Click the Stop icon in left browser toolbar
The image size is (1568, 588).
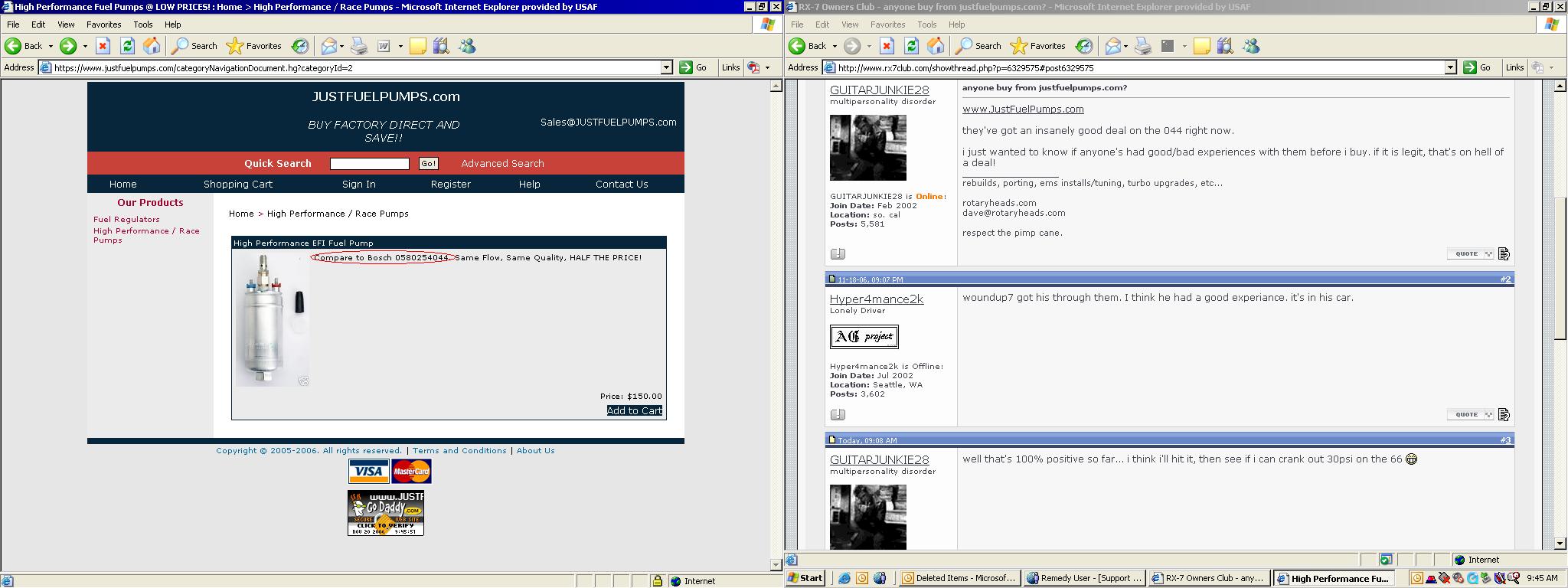103,46
